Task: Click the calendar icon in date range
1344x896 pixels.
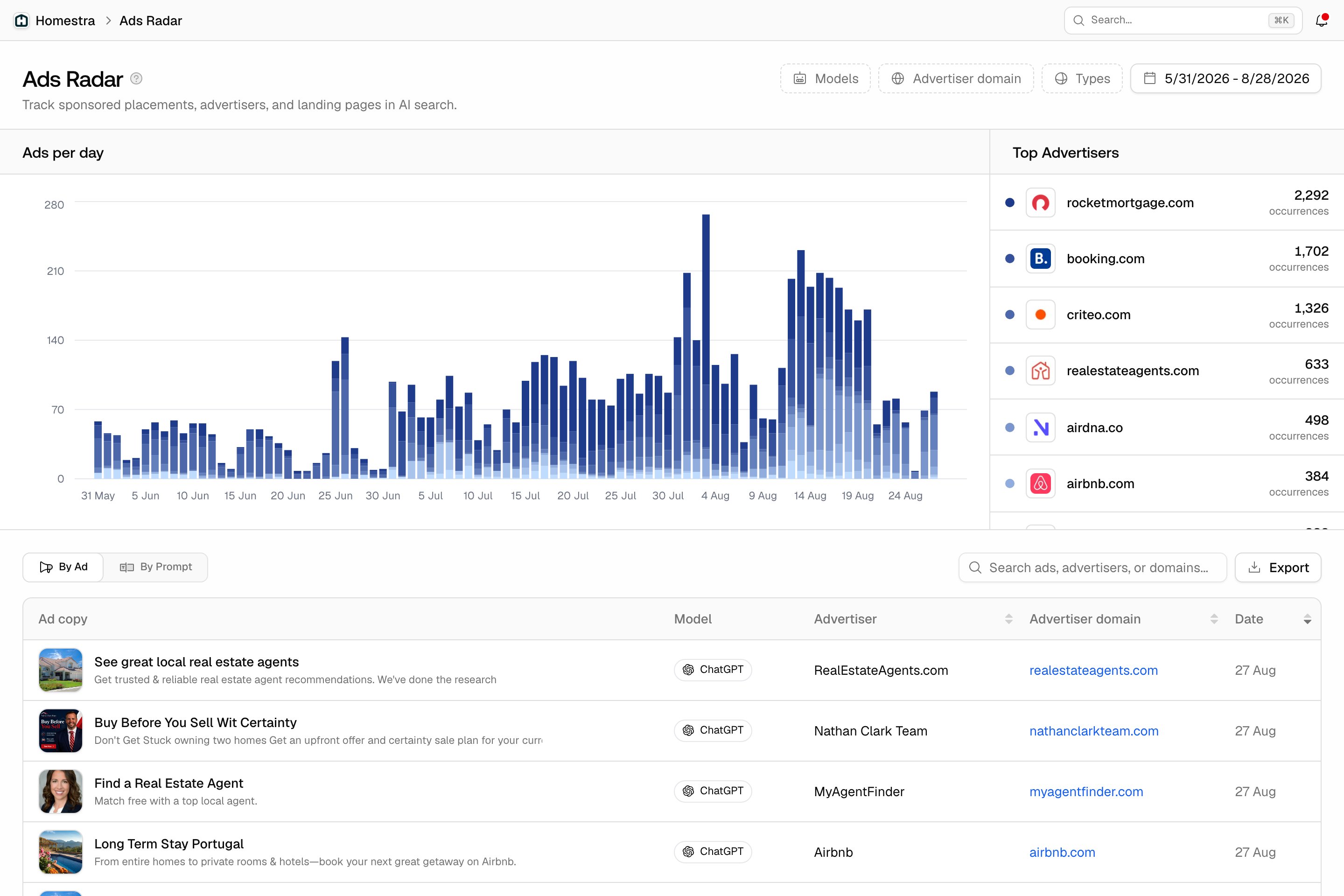Action: click(1150, 78)
